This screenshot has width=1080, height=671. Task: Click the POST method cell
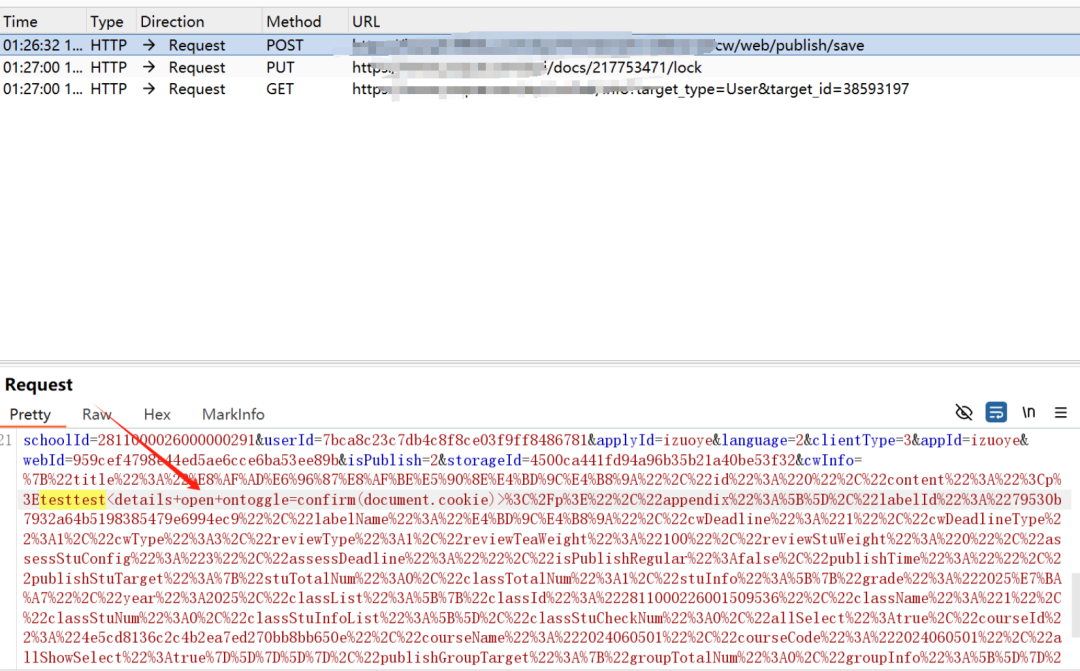pos(284,45)
